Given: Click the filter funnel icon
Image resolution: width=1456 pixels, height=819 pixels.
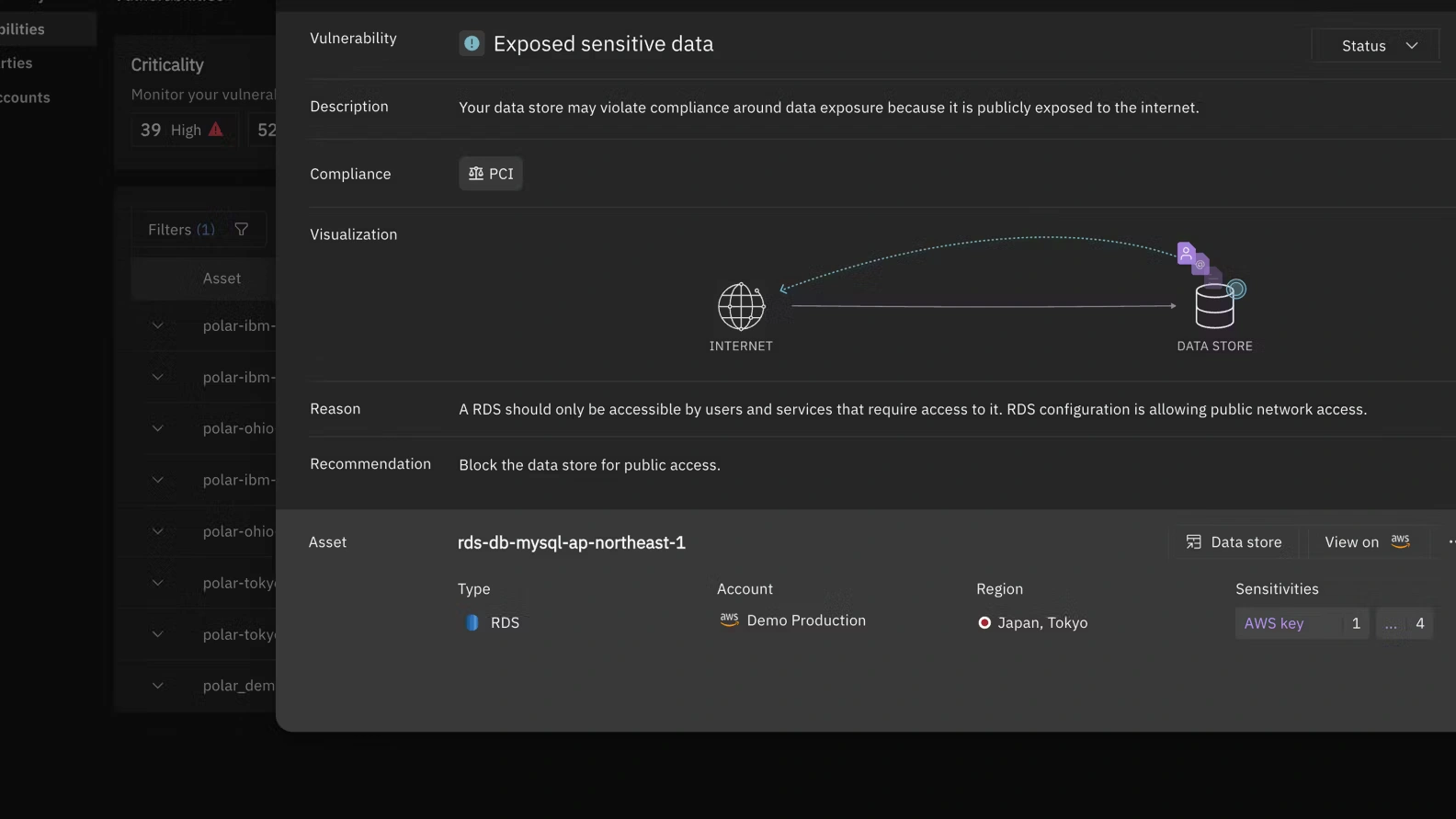Looking at the screenshot, I should coord(242,229).
